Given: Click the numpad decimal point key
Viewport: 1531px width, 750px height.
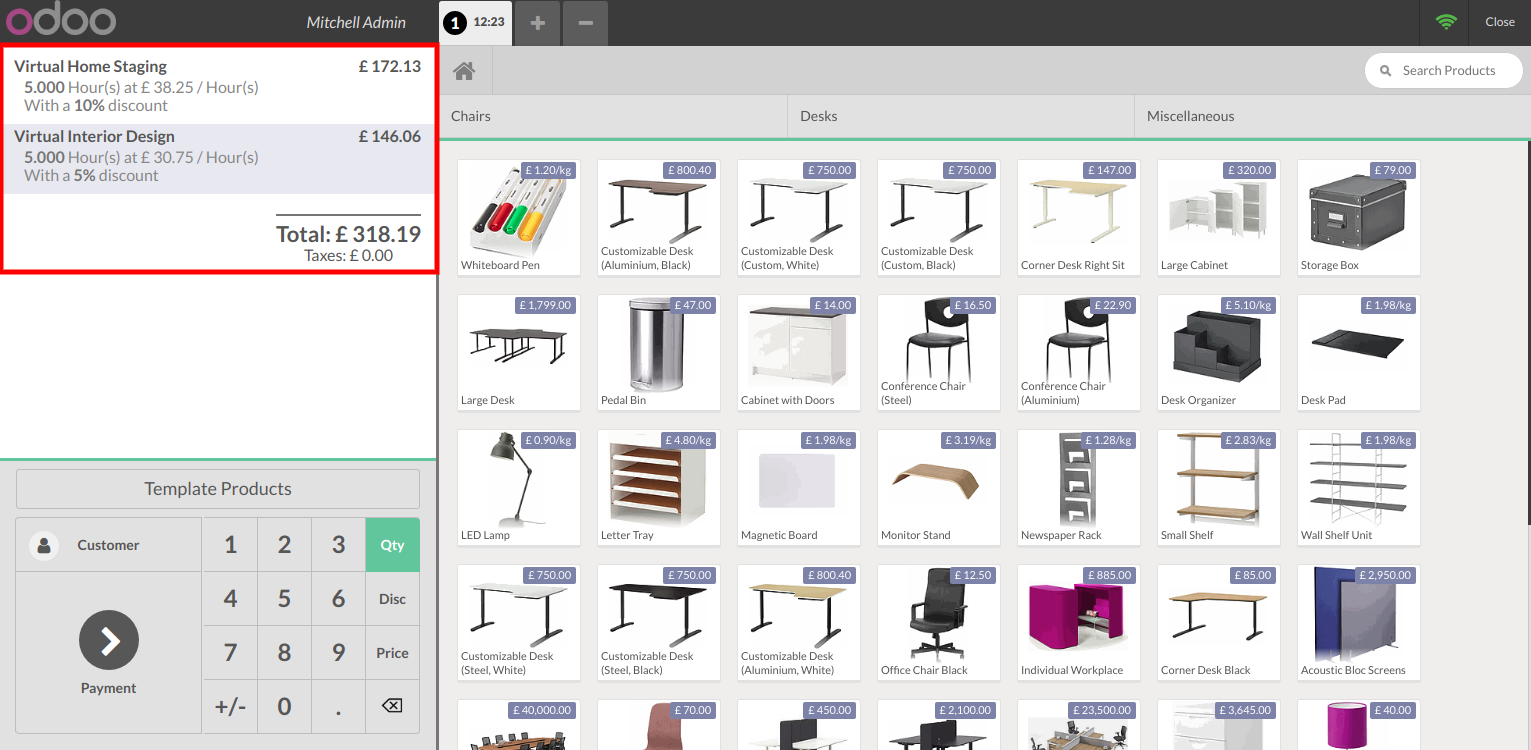Looking at the screenshot, I should coord(338,706).
